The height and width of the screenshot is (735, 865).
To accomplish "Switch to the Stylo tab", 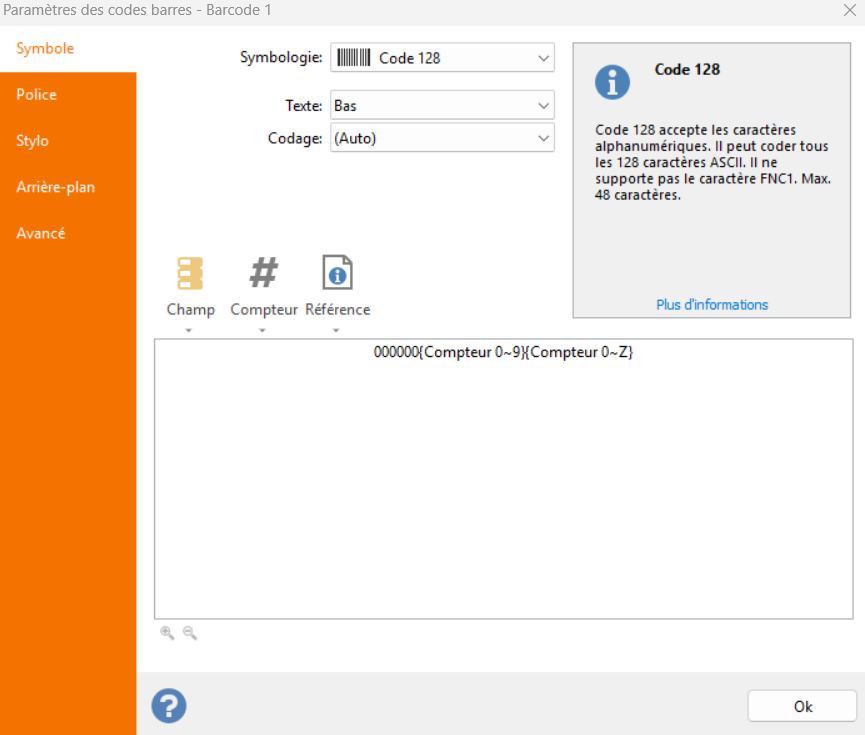I will 33,141.
